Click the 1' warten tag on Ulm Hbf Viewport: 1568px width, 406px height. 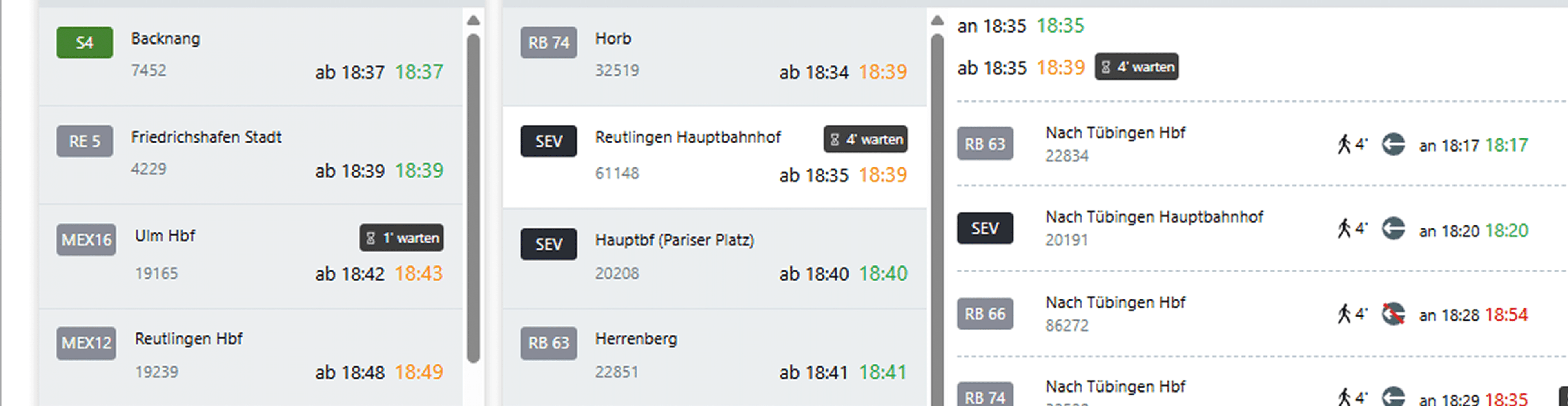[x=402, y=238]
